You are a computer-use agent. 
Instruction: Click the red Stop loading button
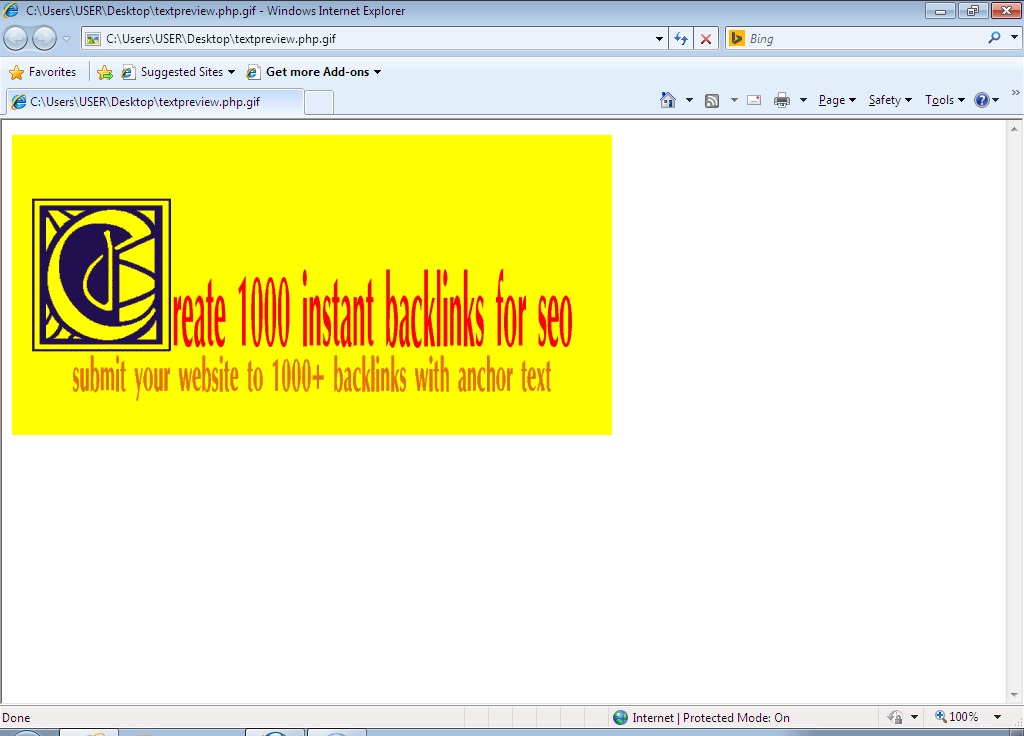click(706, 39)
